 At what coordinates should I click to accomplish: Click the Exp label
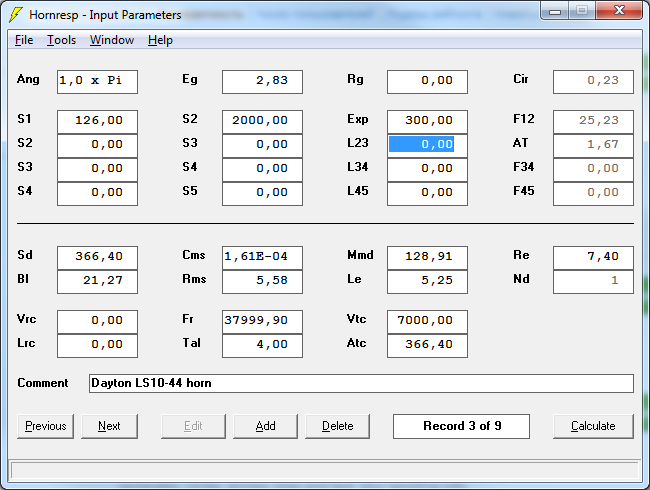tap(358, 120)
